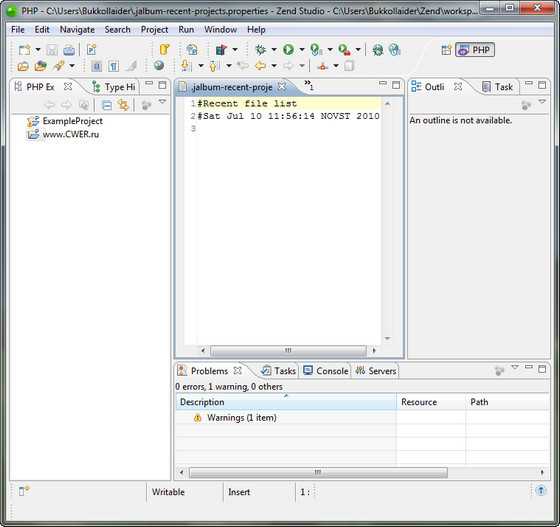Close the .jalbum-recent-proje editor tab
The width and height of the screenshot is (560, 527).
point(282,87)
